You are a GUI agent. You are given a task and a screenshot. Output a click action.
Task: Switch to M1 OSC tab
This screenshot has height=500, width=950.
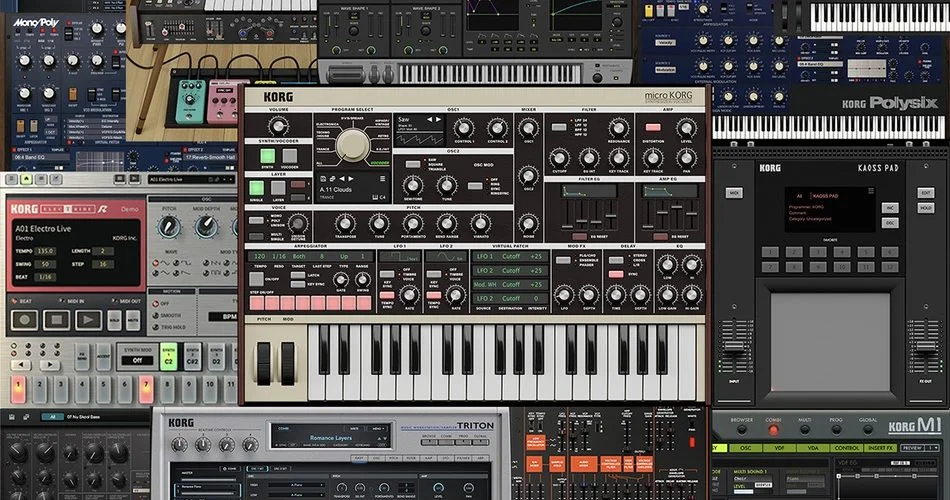click(746, 448)
